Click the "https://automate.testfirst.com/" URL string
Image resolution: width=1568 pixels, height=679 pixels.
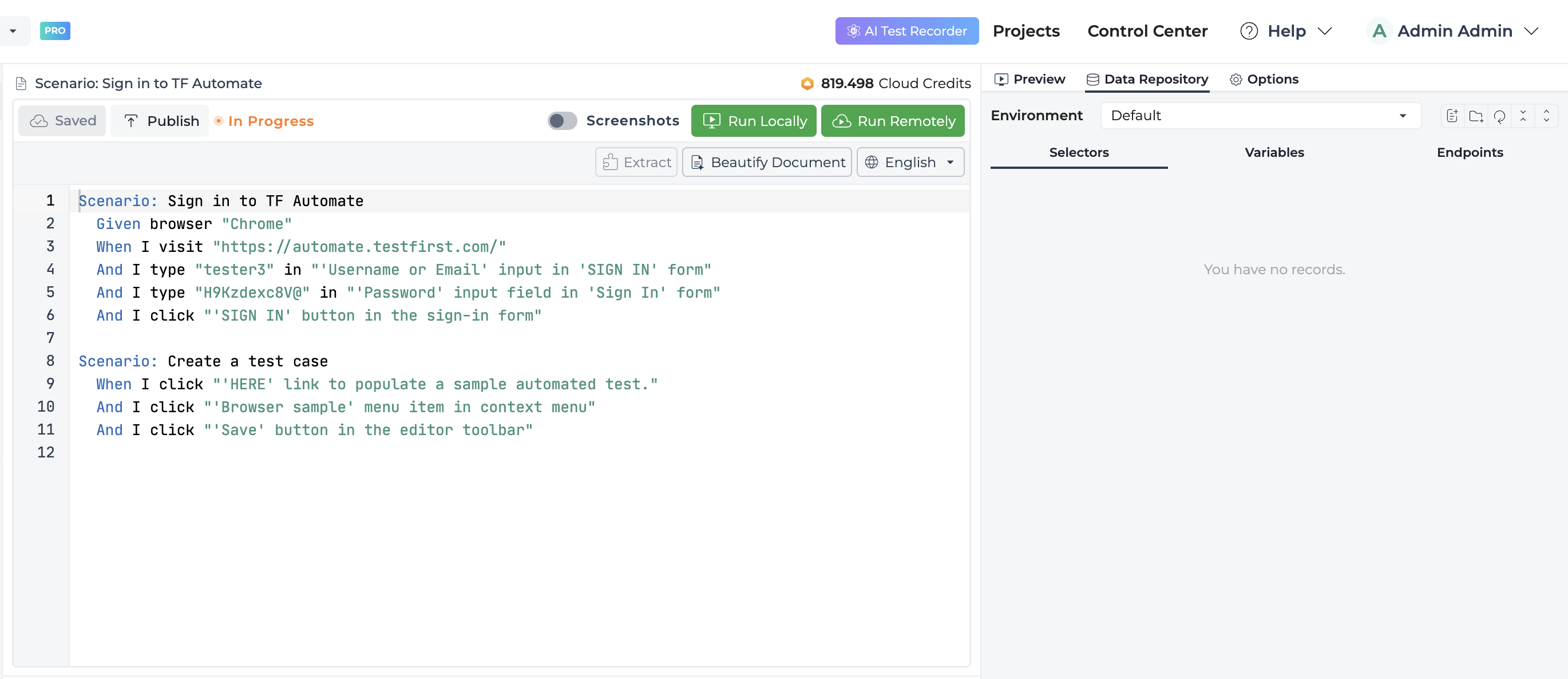tap(359, 247)
